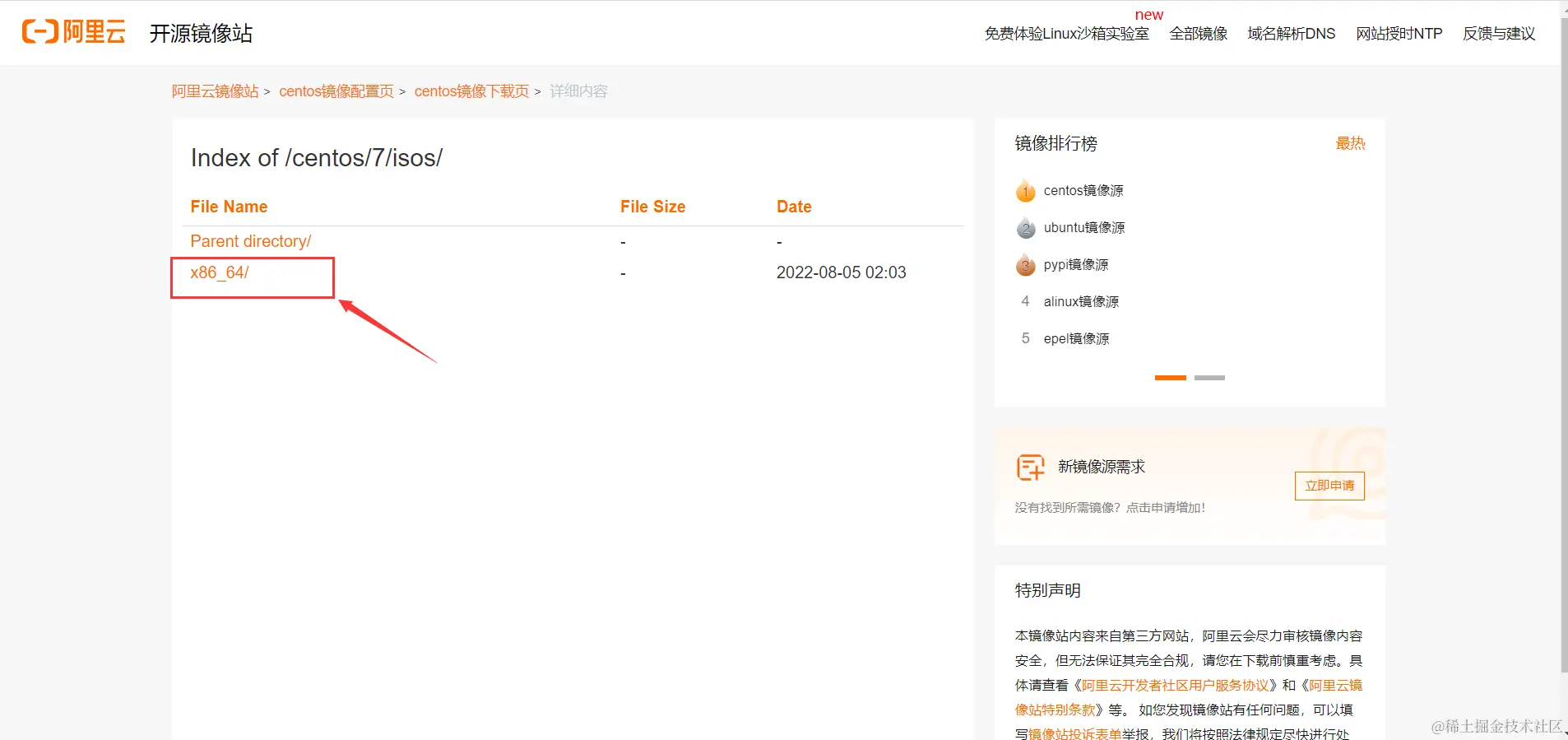Click the 开源镜像站 site title
1568x740 pixels.
201,33
